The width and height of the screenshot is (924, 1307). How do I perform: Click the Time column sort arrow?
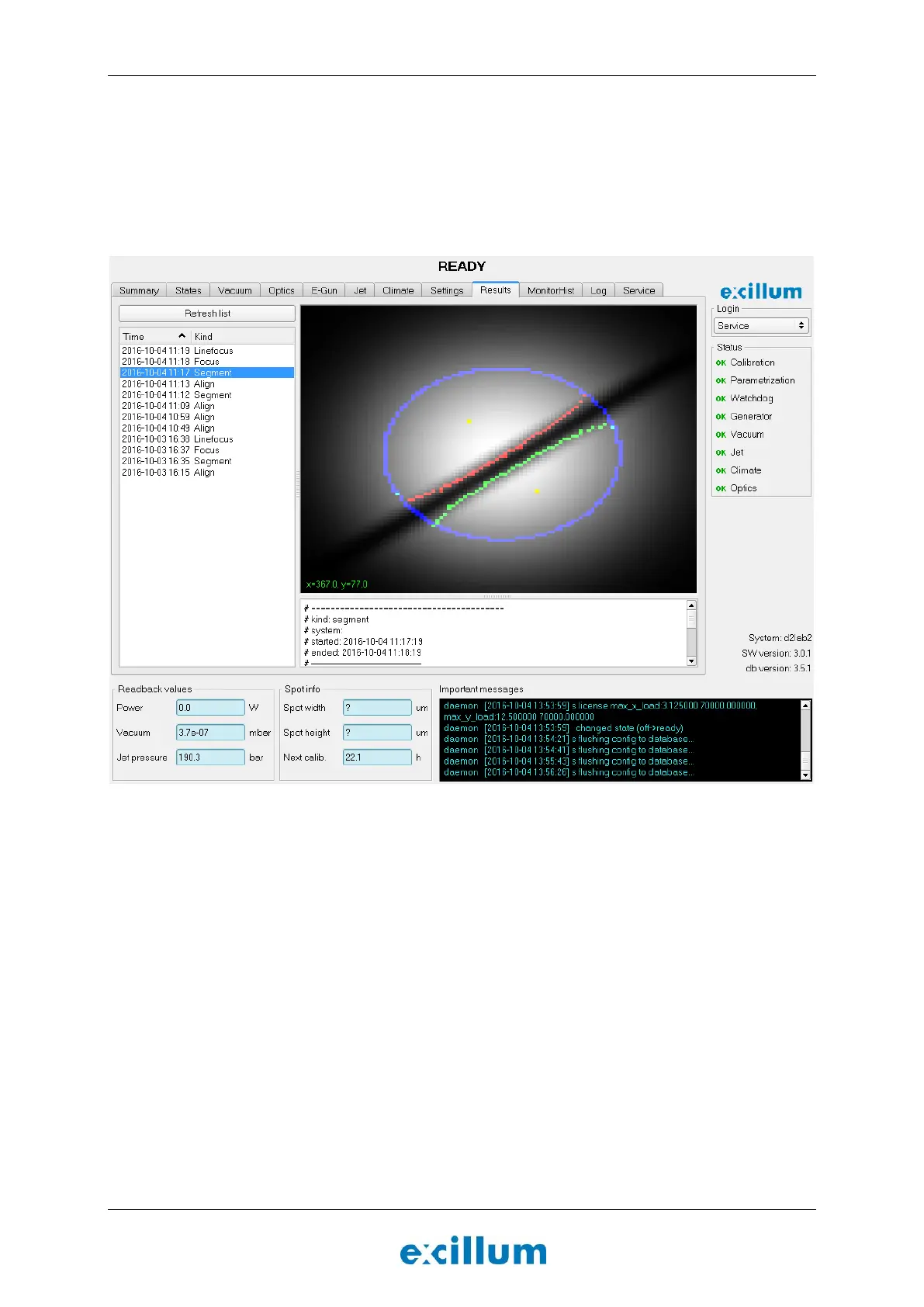point(182,336)
